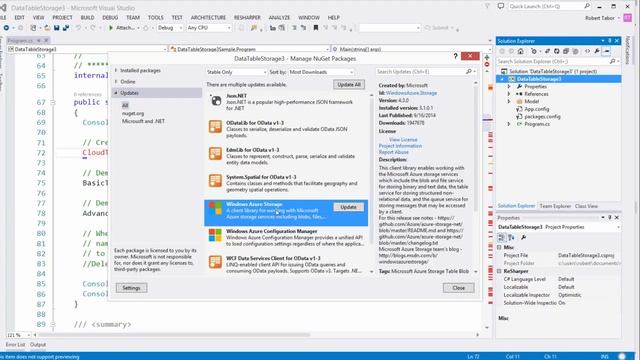
Task: Expand the Installed packages section
Action: point(116,71)
